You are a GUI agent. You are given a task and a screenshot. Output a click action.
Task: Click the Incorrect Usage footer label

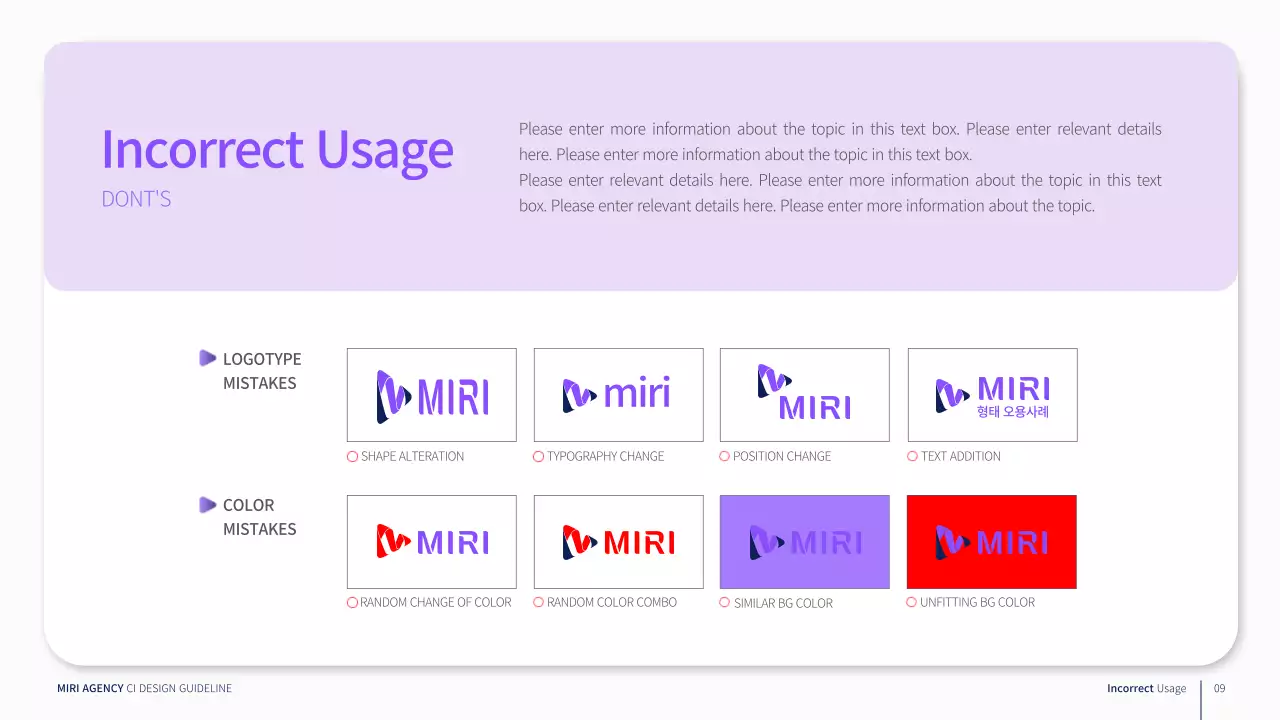point(1146,688)
